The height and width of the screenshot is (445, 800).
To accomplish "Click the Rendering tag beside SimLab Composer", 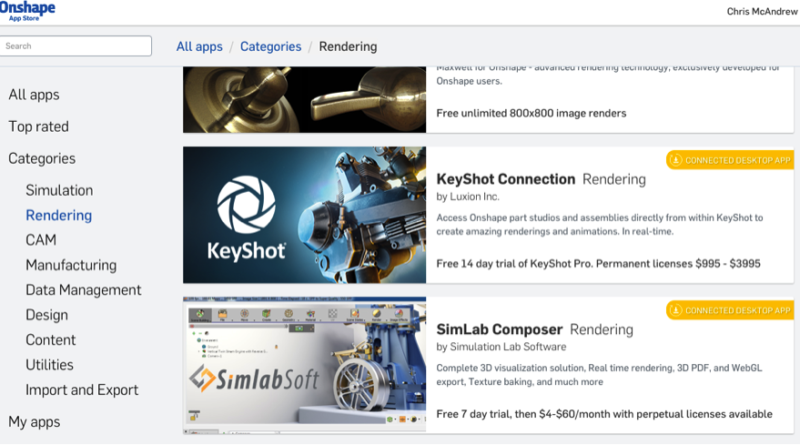I will (601, 330).
